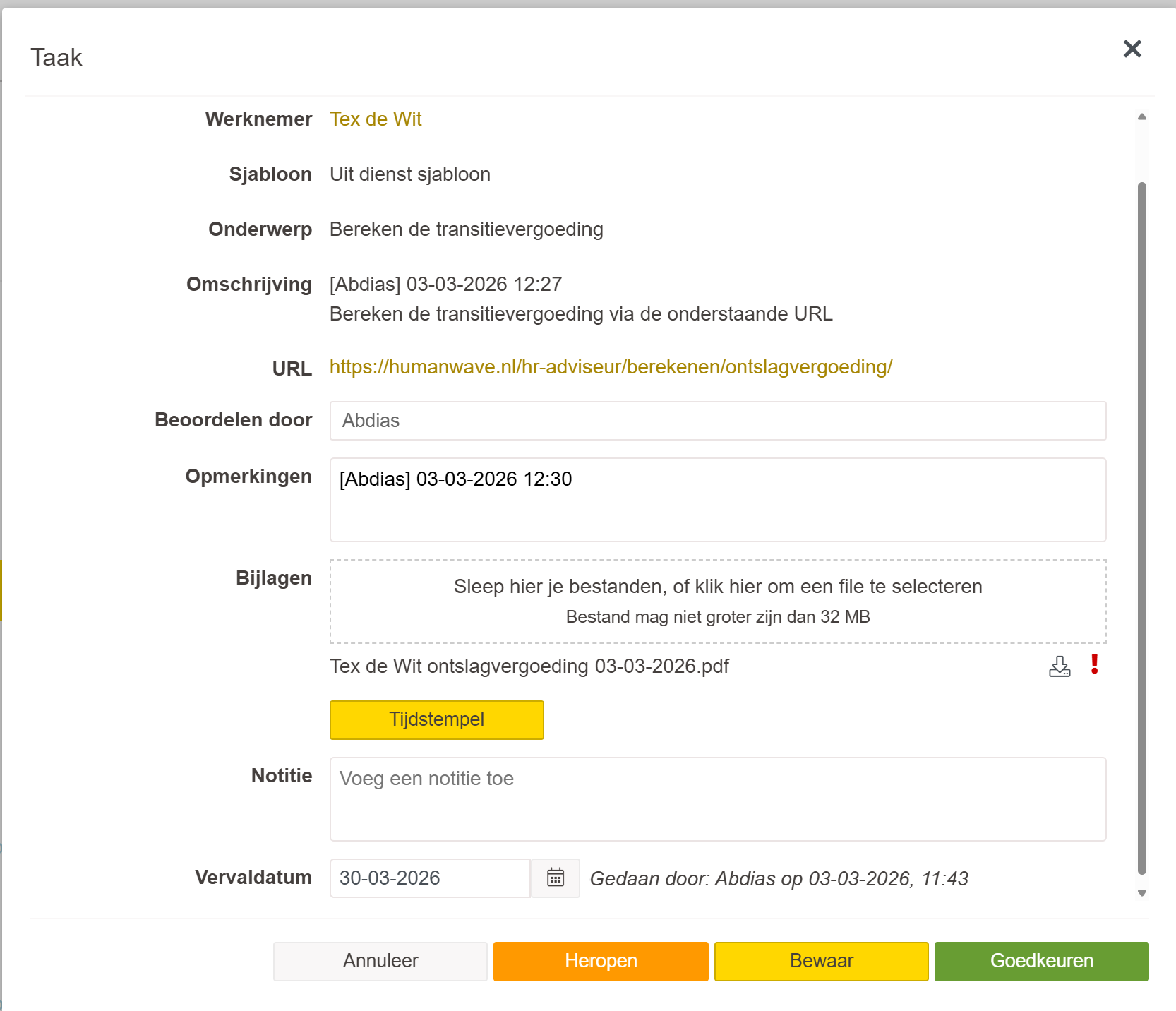Click the Bijlagen file drop zone
This screenshot has width=1176, height=1011.
tap(717, 601)
